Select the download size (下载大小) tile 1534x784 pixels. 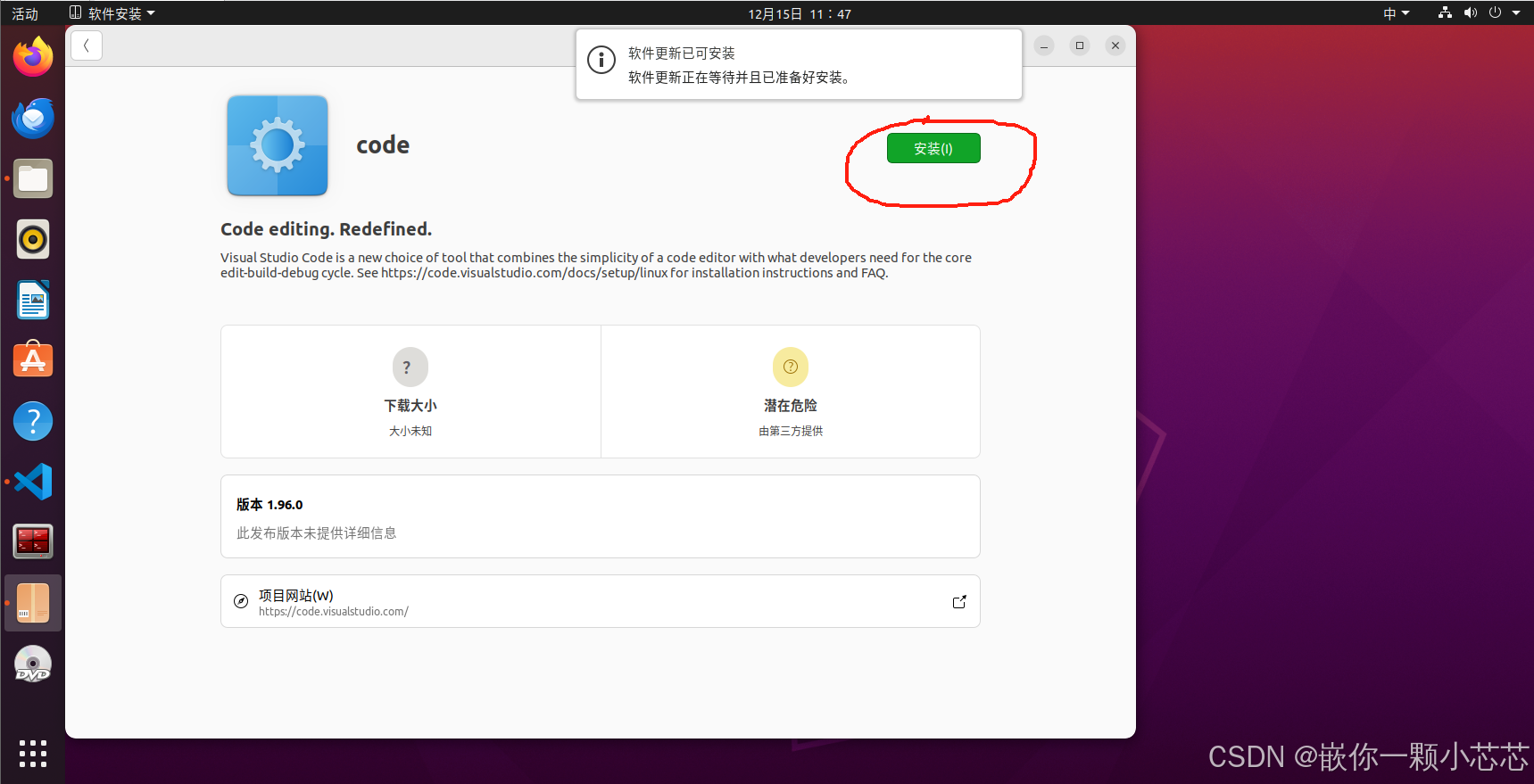(x=410, y=392)
